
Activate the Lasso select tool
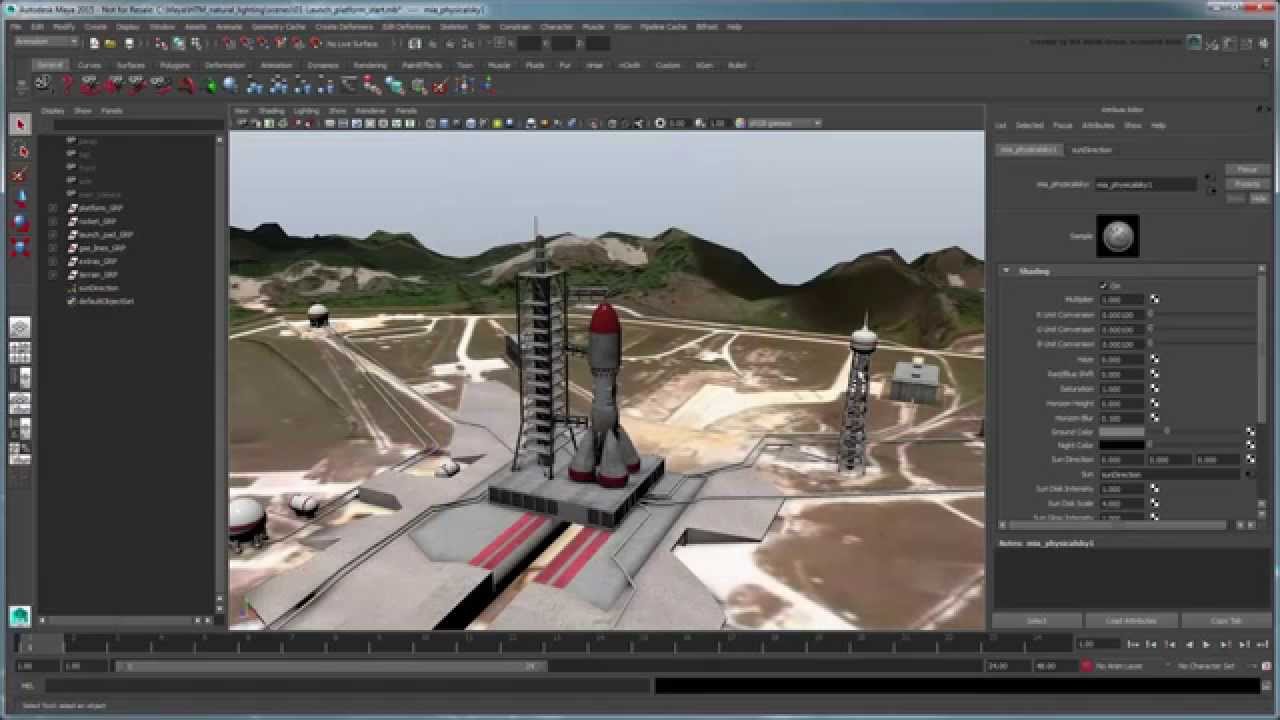pyautogui.click(x=20, y=150)
